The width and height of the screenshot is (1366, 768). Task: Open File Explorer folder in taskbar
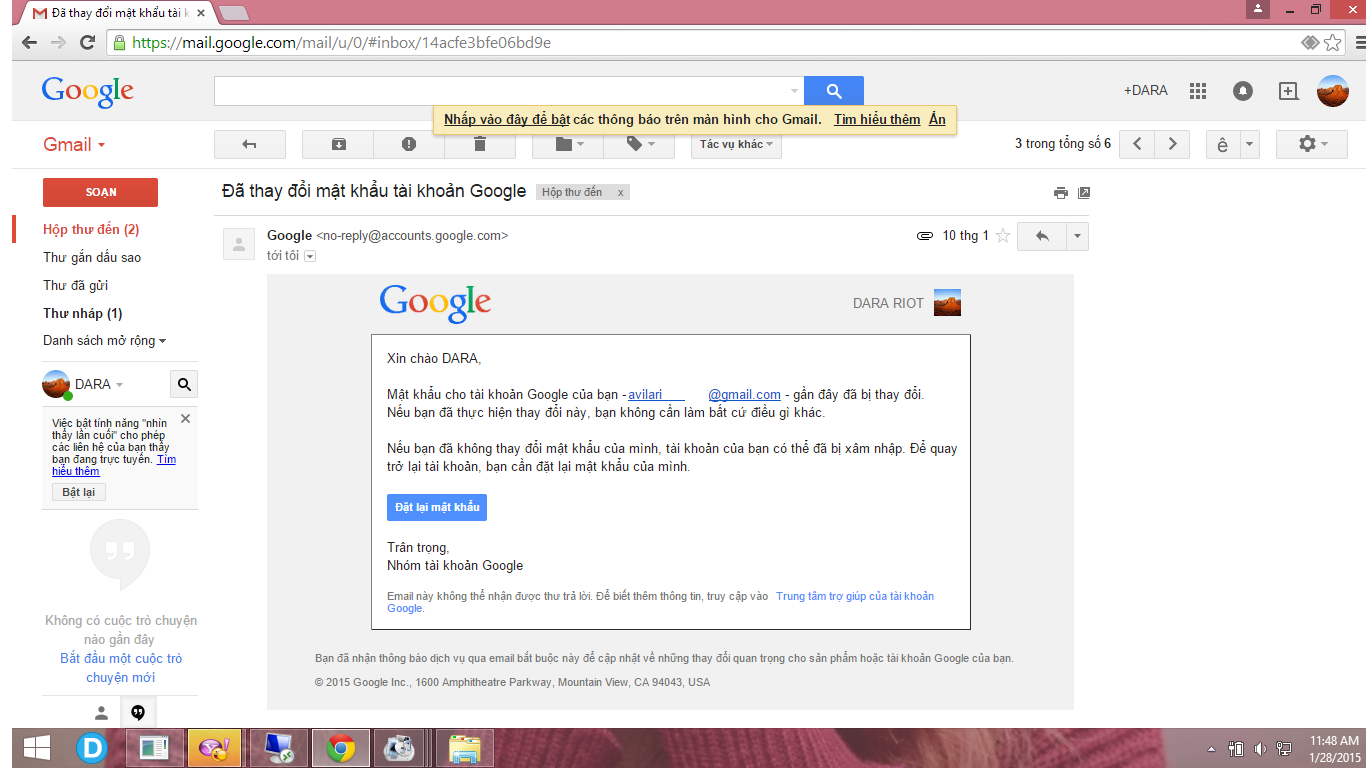465,748
